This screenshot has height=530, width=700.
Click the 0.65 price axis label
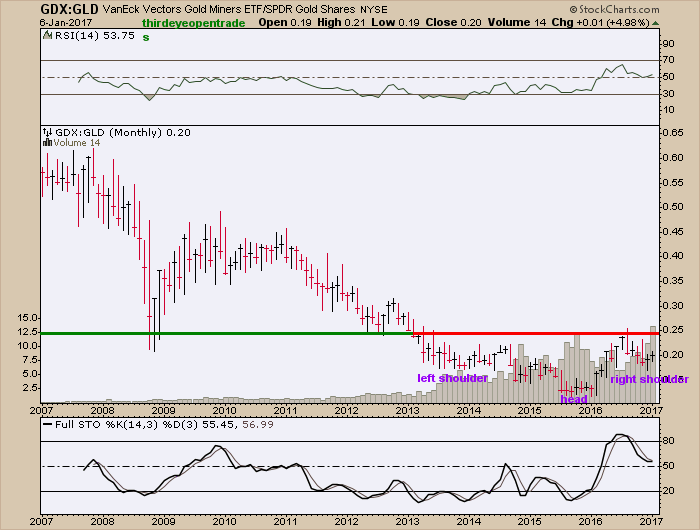pos(673,133)
